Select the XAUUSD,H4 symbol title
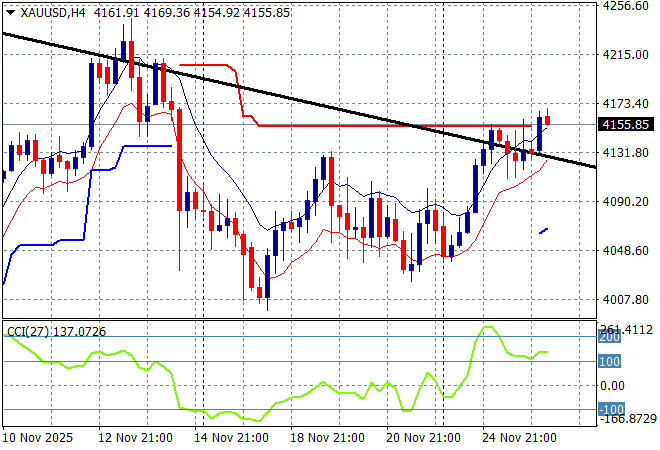Image resolution: width=660 pixels, height=450 pixels. [53, 13]
